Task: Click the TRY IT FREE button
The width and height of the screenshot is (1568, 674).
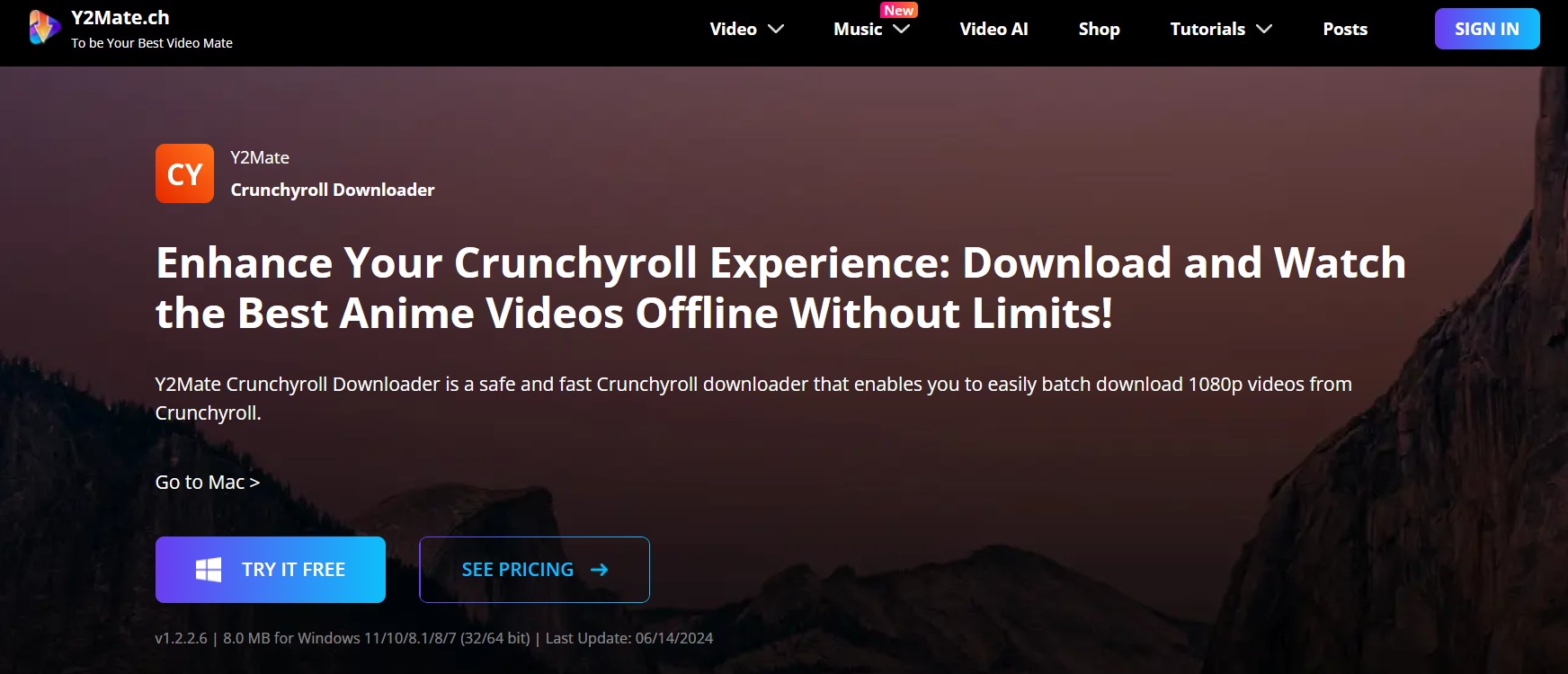Action: [x=271, y=570]
